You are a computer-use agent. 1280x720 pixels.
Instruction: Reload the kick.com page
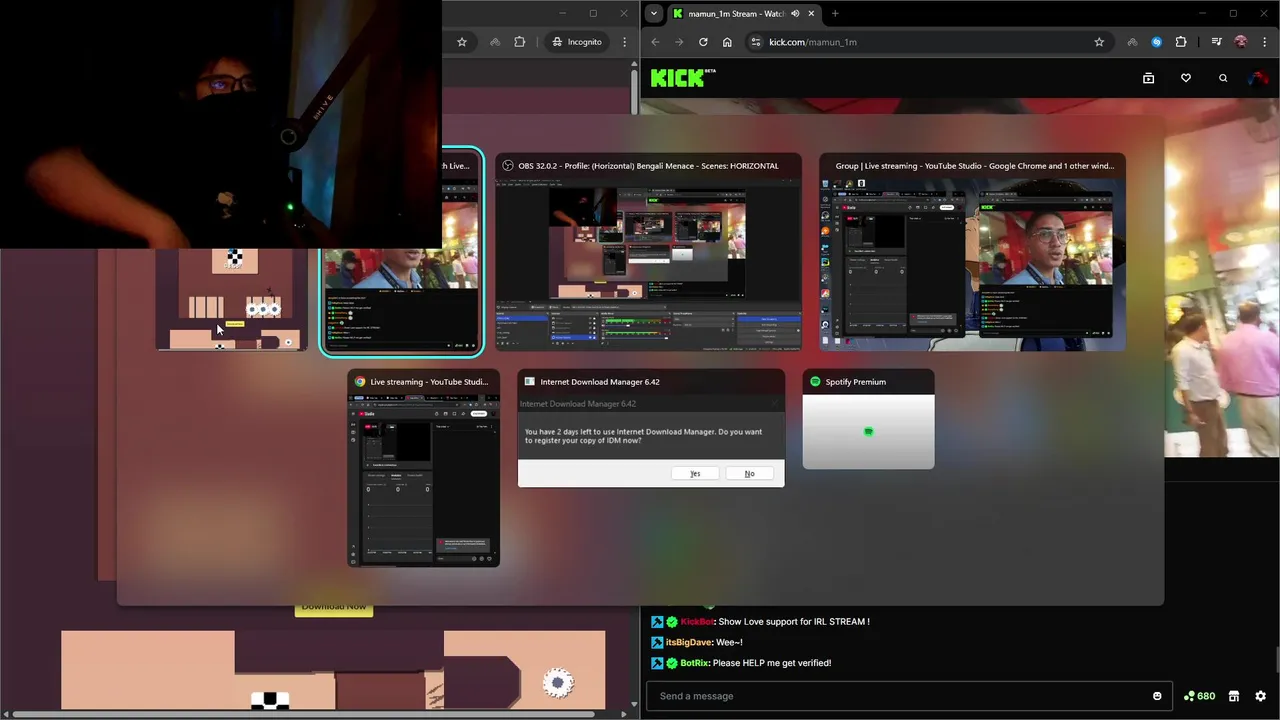pos(703,42)
